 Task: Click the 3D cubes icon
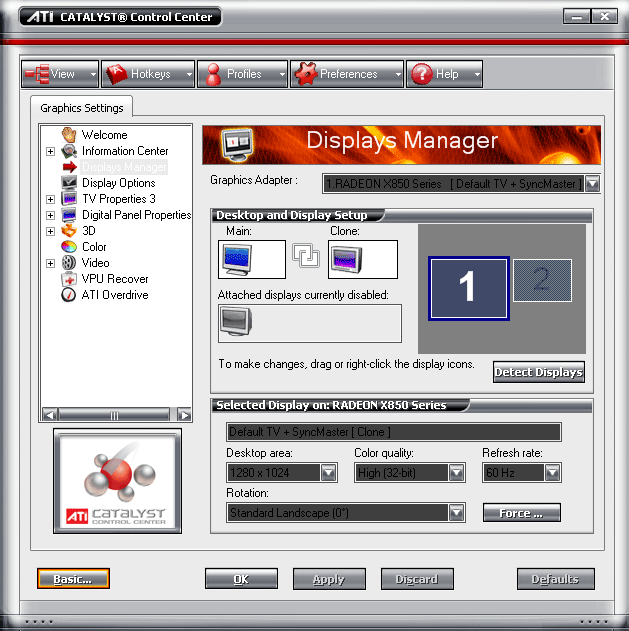click(69, 231)
